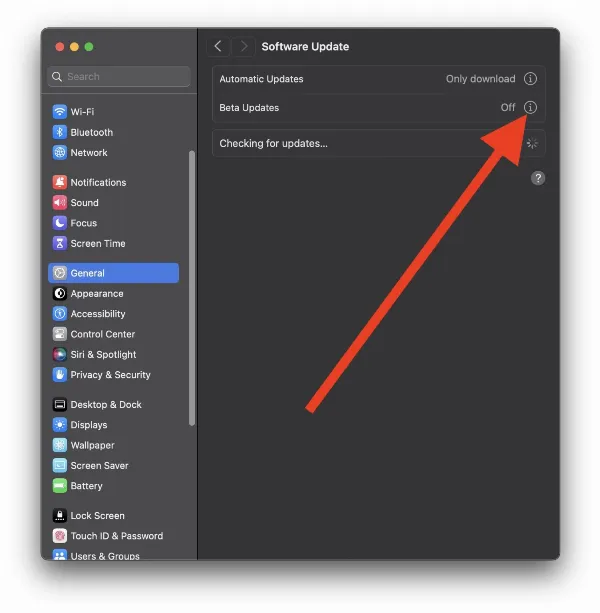Open Privacy & Security hand icon
600x613 pixels.
coord(59,375)
